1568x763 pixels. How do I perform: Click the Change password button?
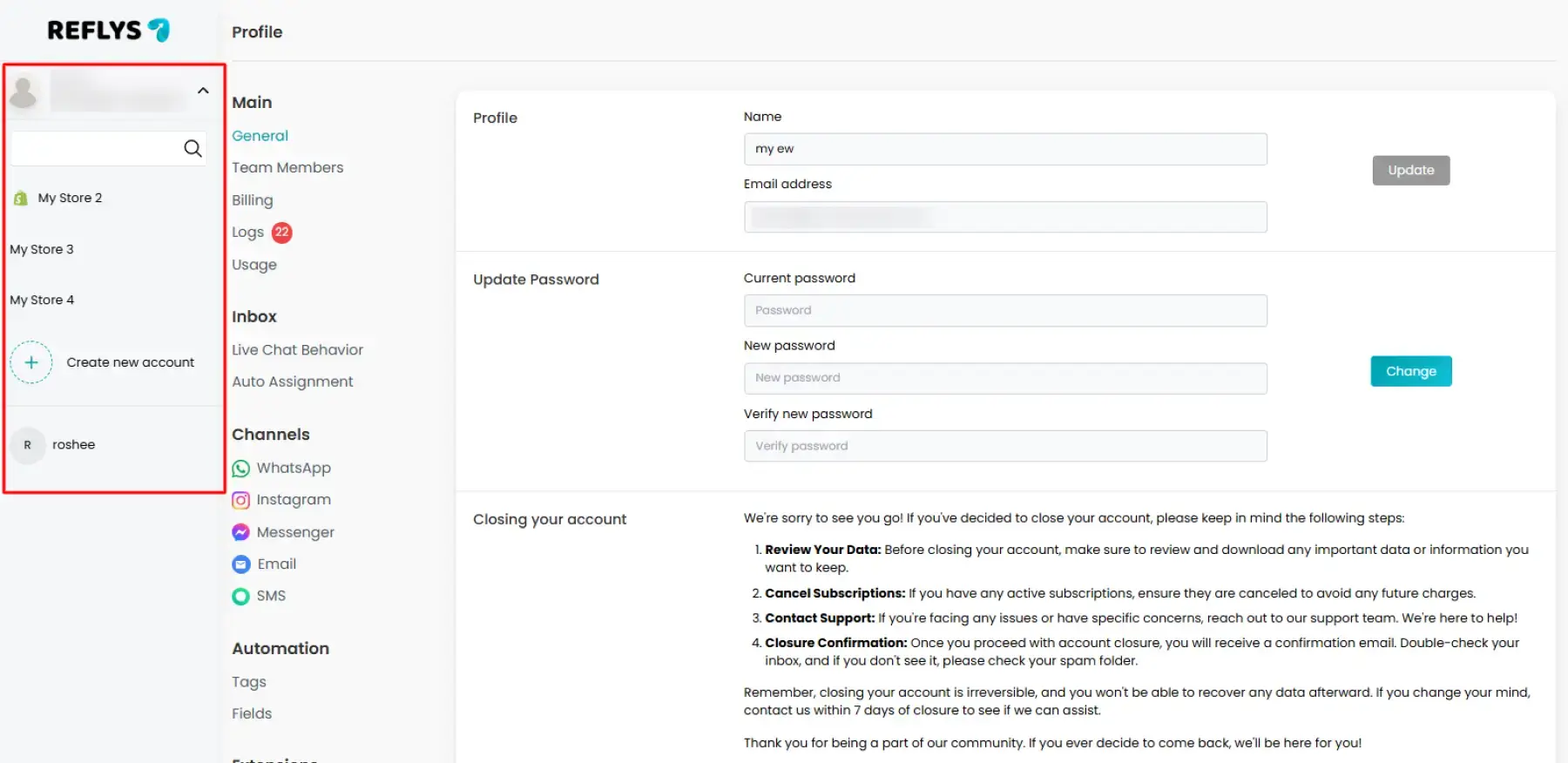click(x=1410, y=371)
